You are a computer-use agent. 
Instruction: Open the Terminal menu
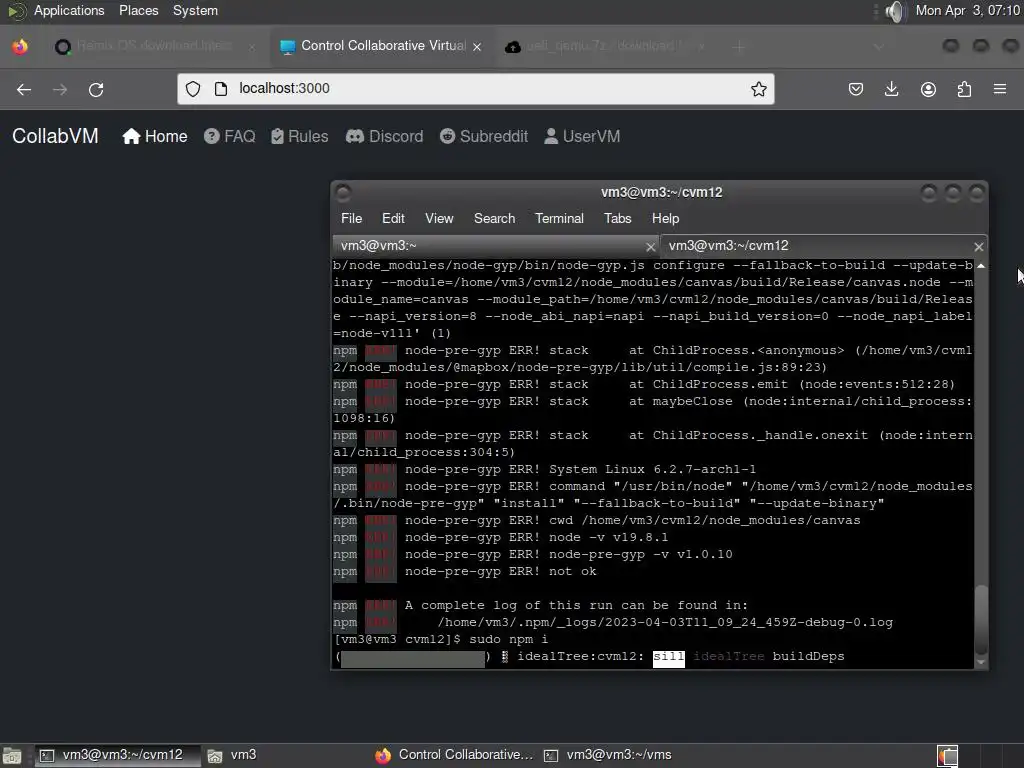(559, 218)
